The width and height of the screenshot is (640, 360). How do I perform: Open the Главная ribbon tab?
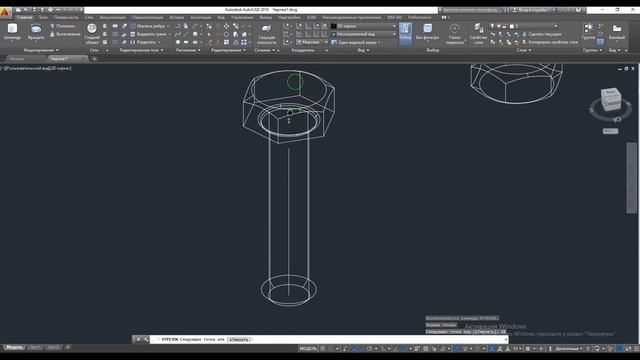24,18
